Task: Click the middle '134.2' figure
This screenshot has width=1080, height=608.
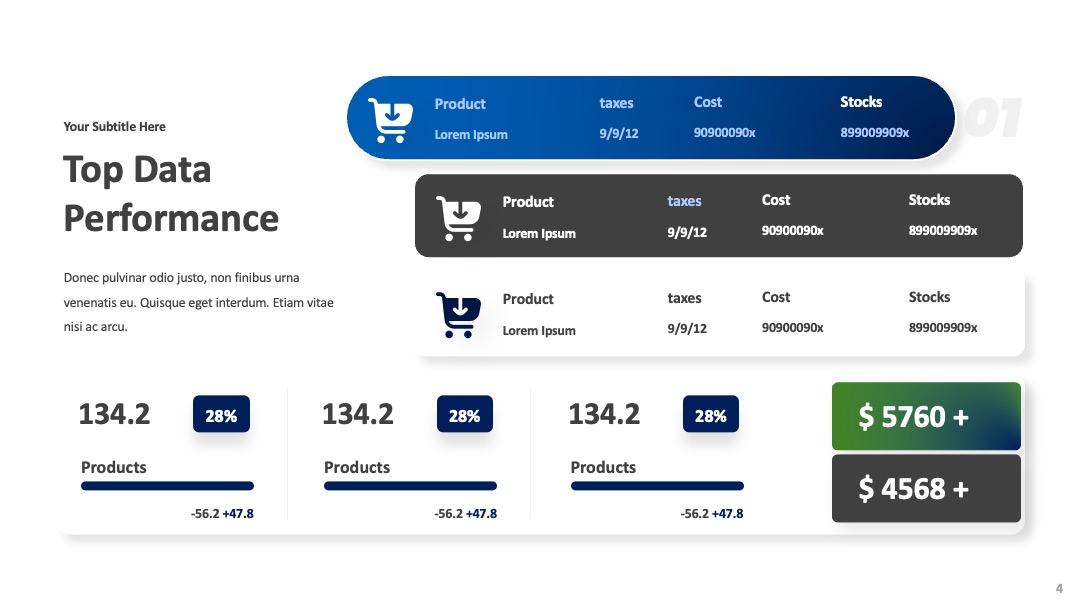Action: point(358,415)
